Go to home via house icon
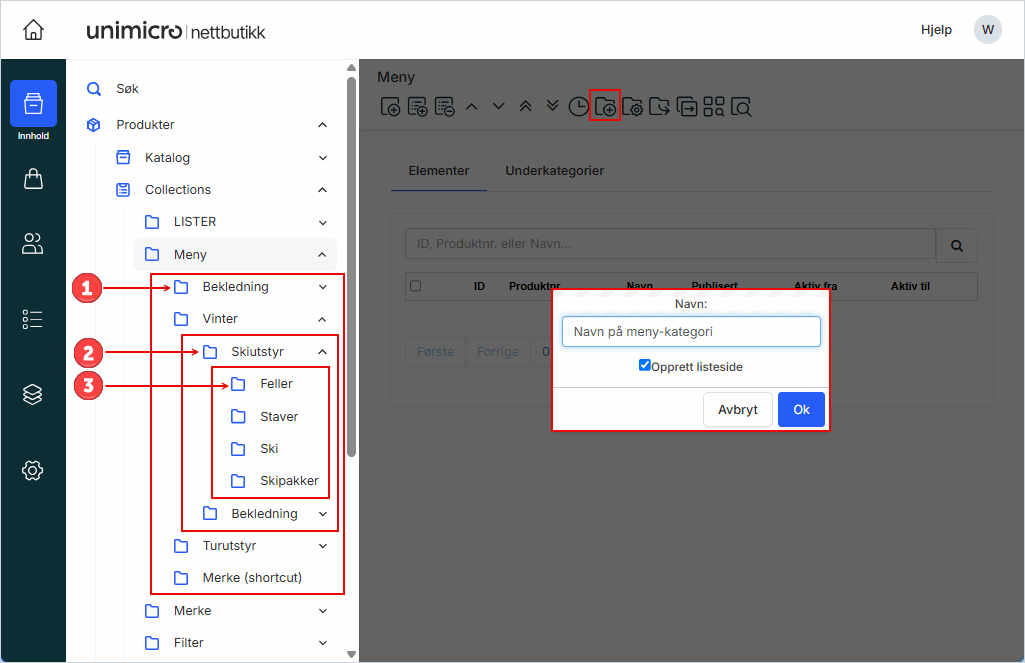 pos(33,30)
